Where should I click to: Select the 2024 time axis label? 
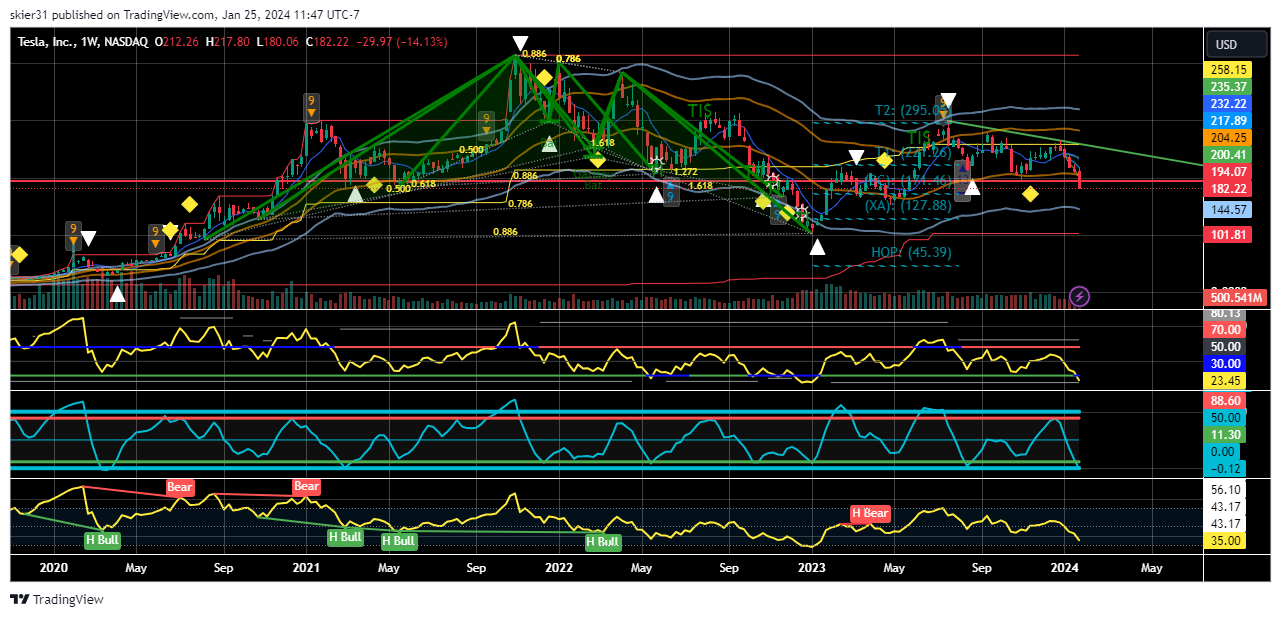pos(1065,568)
